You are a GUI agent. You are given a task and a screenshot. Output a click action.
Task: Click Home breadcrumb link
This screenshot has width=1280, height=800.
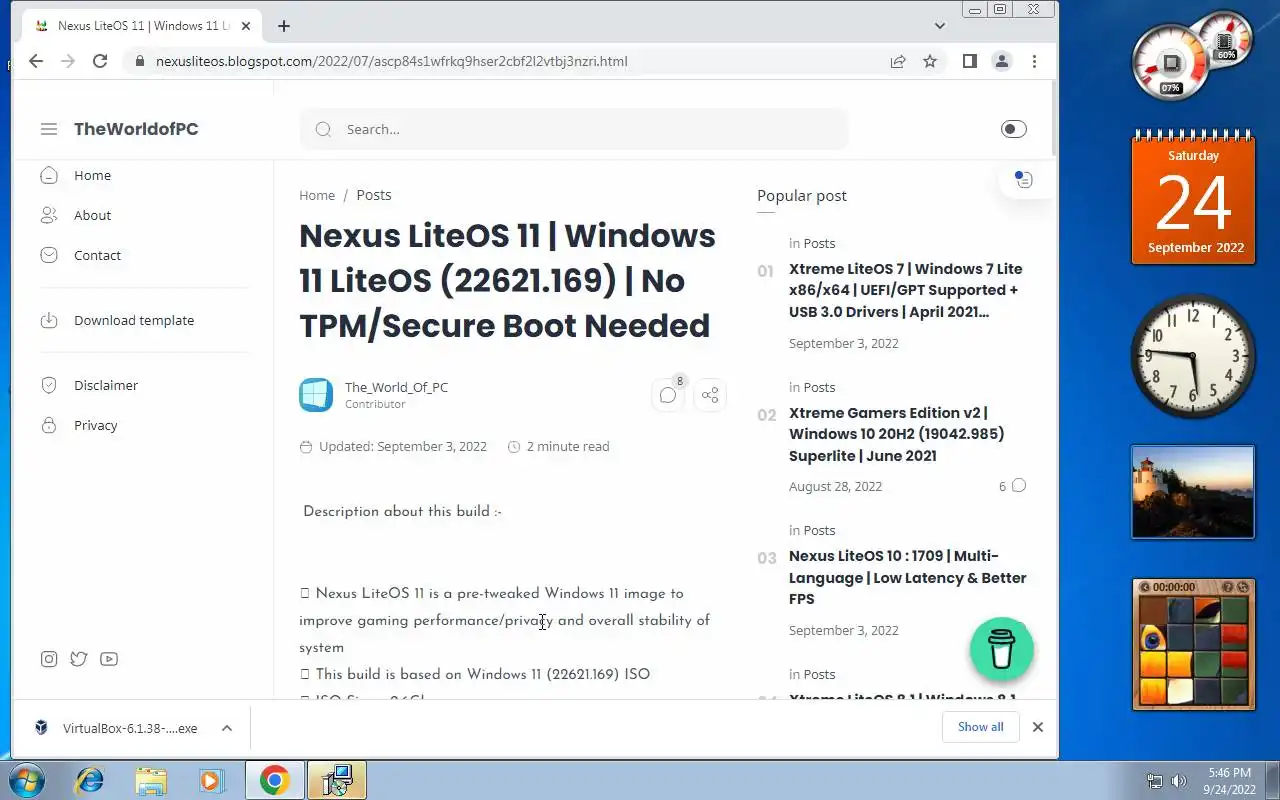point(317,195)
